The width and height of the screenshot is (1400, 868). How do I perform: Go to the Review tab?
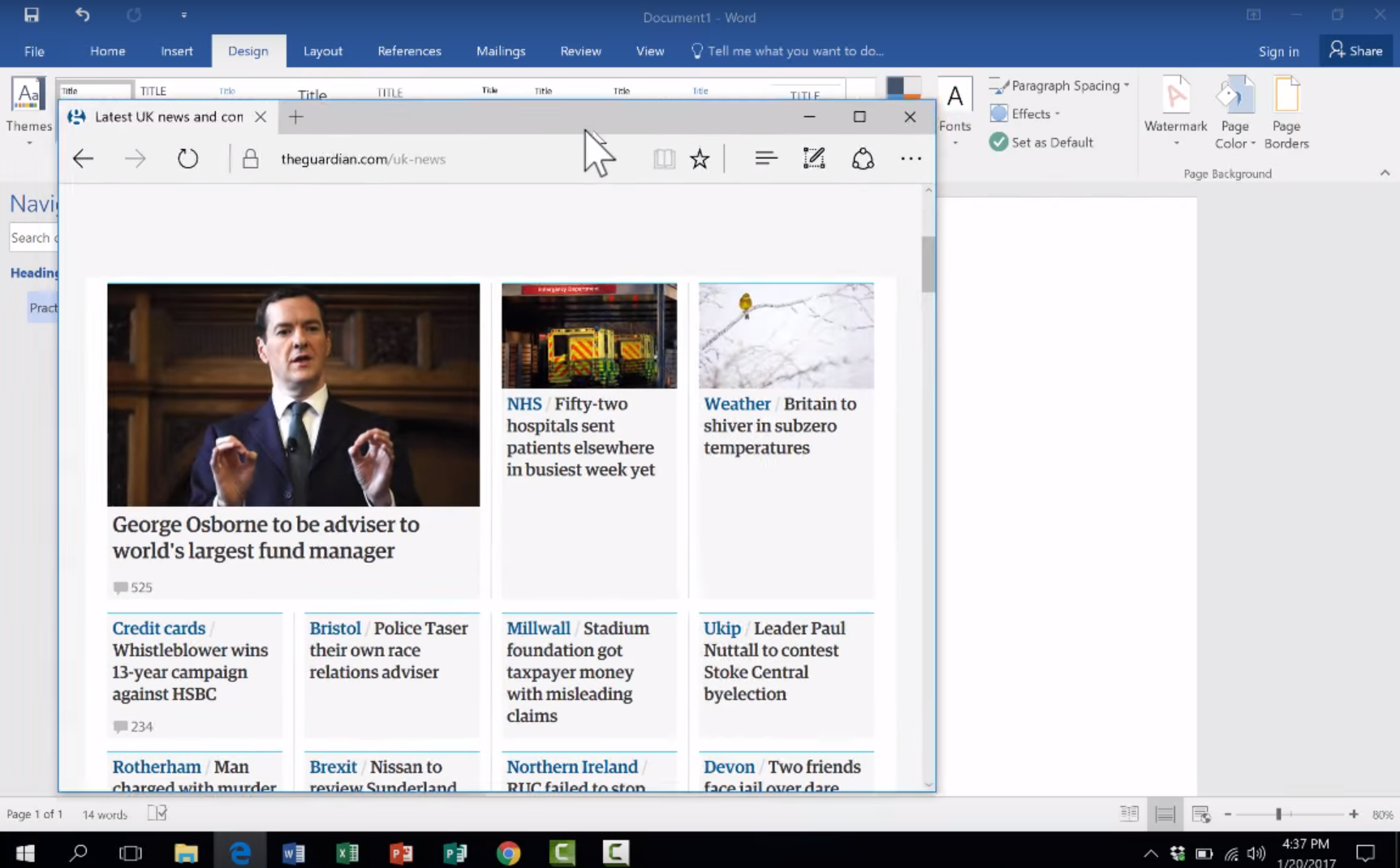(580, 51)
